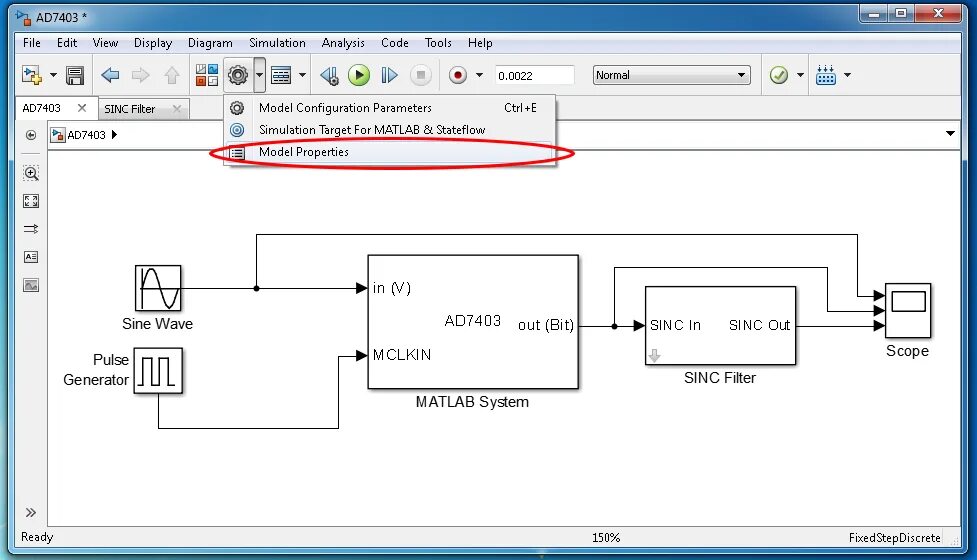This screenshot has height=560, width=977.
Task: Select the SINC Filter subsystem block
Action: pos(720,326)
